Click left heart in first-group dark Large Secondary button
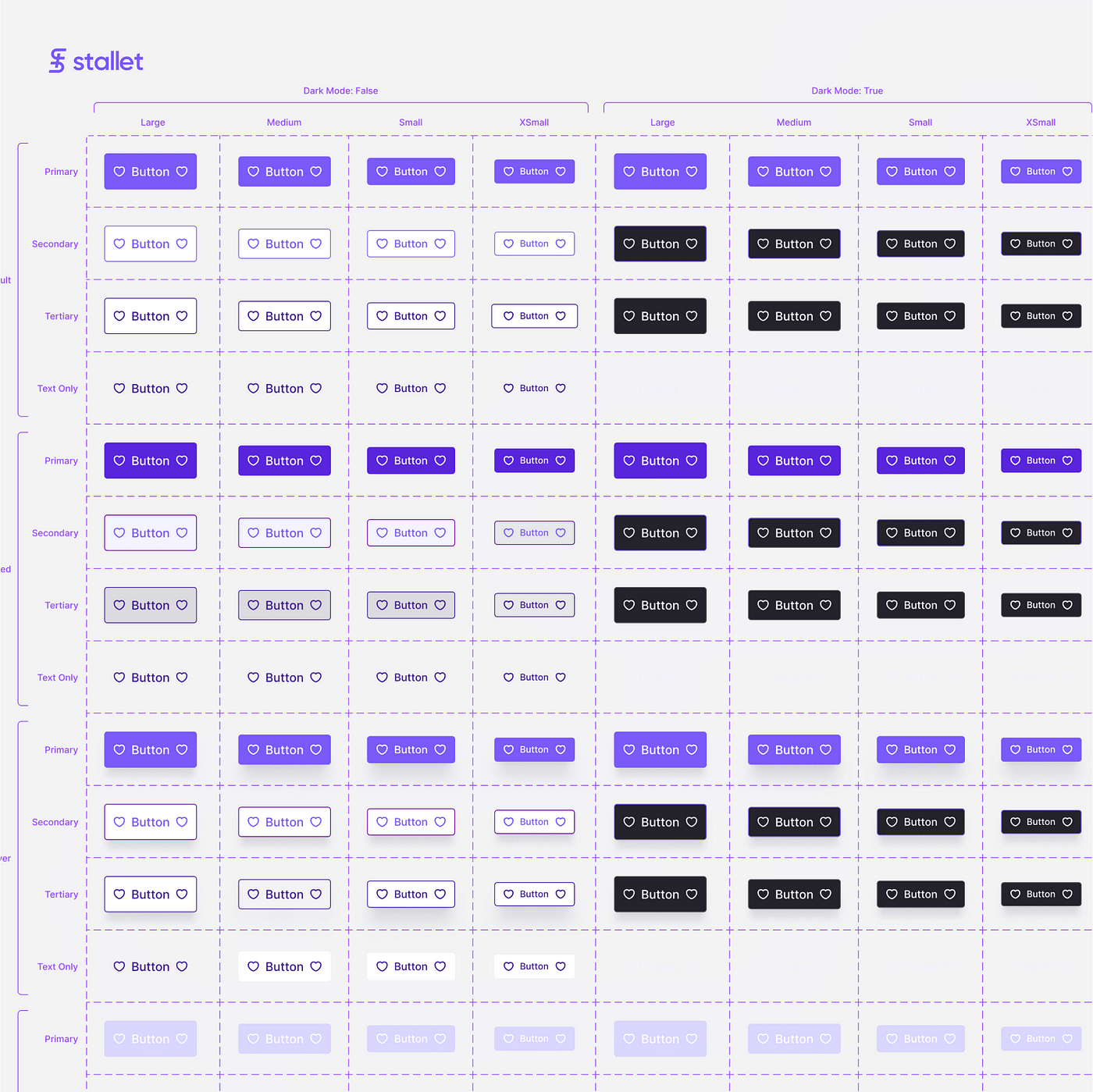The width and height of the screenshot is (1093, 1092). point(629,244)
